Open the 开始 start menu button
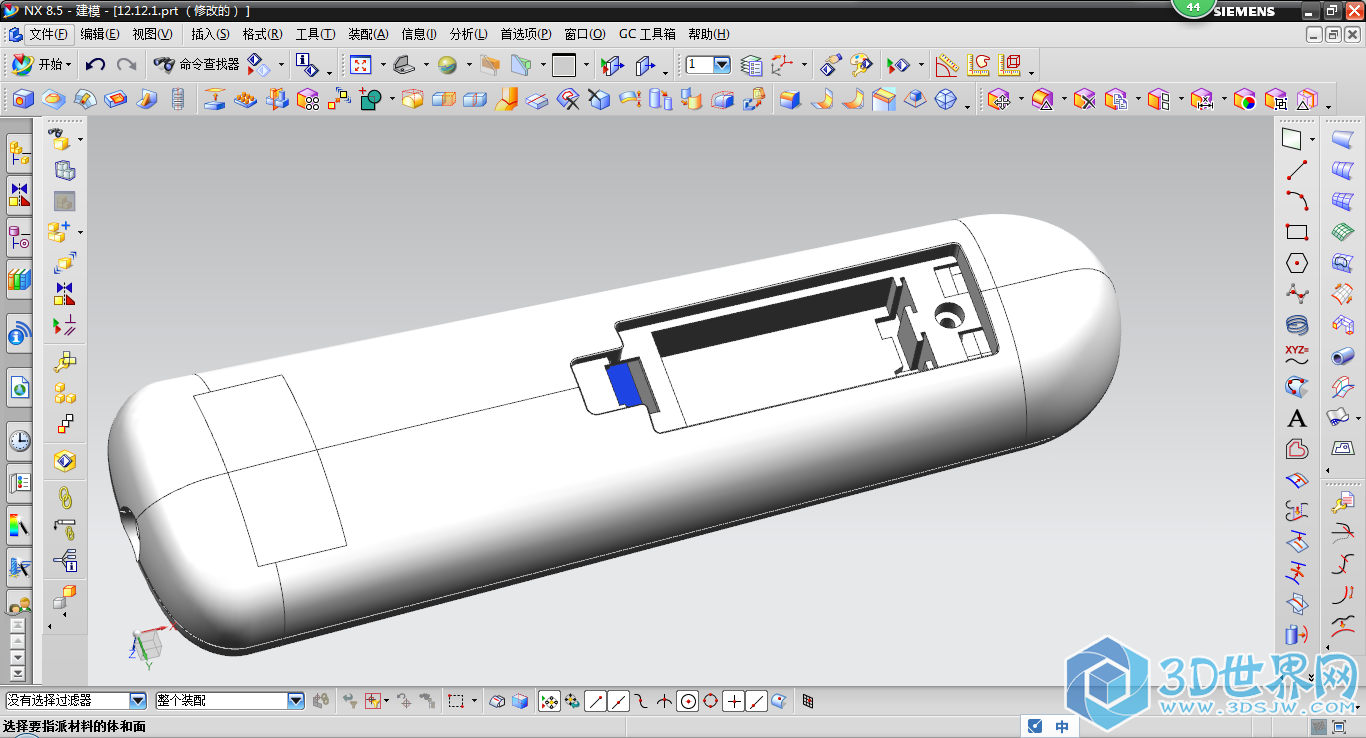 [41, 65]
